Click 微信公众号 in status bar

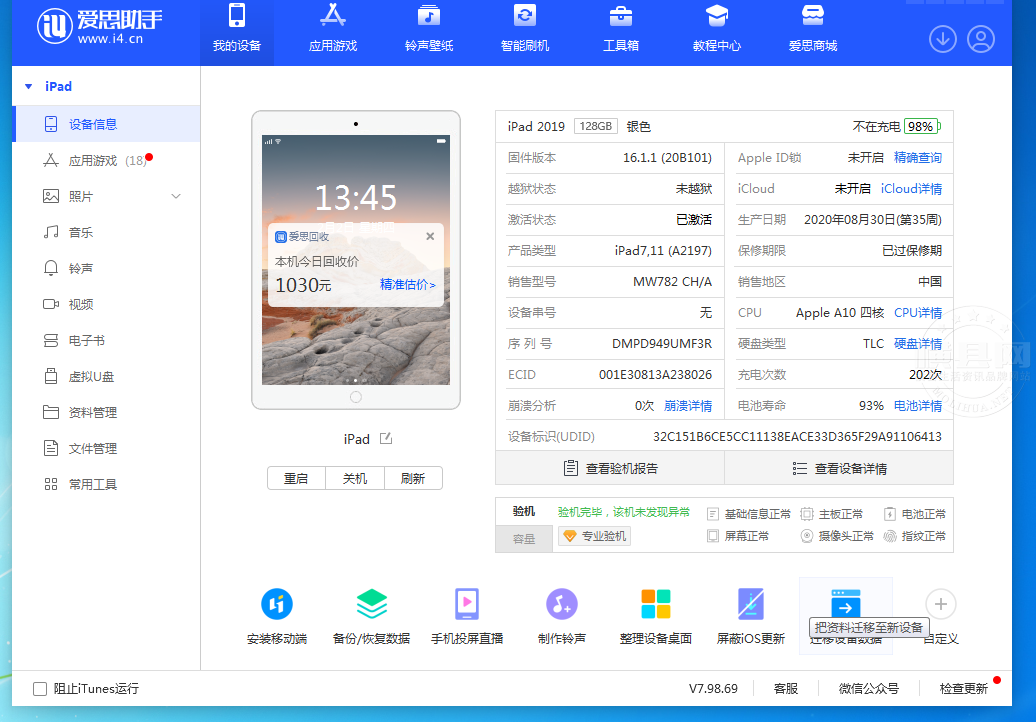[869, 689]
